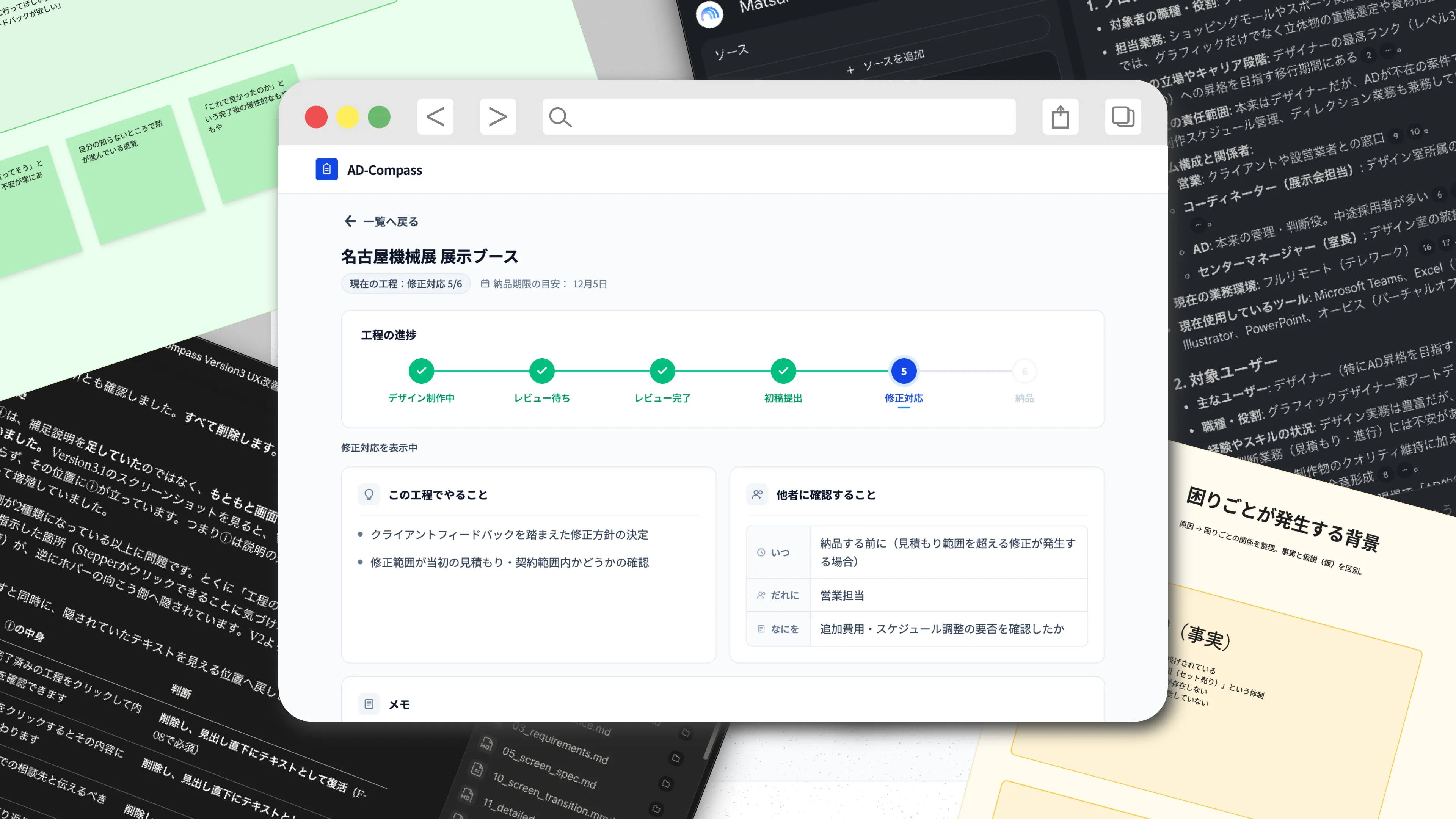Click the title 名古屋機械展 展示ブース
1456x819 pixels.
point(430,257)
